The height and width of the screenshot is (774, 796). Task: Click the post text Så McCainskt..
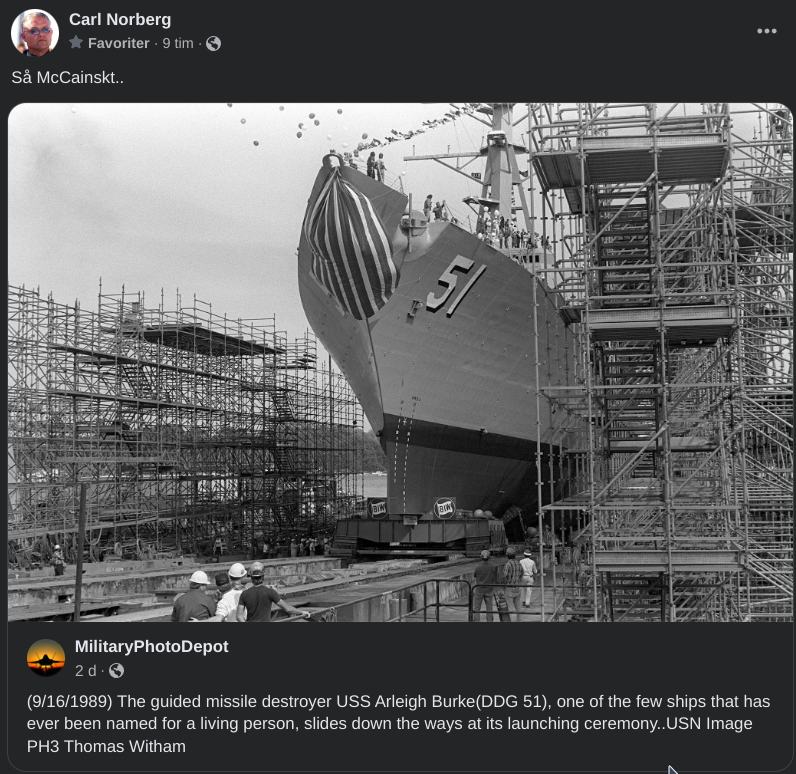click(68, 77)
